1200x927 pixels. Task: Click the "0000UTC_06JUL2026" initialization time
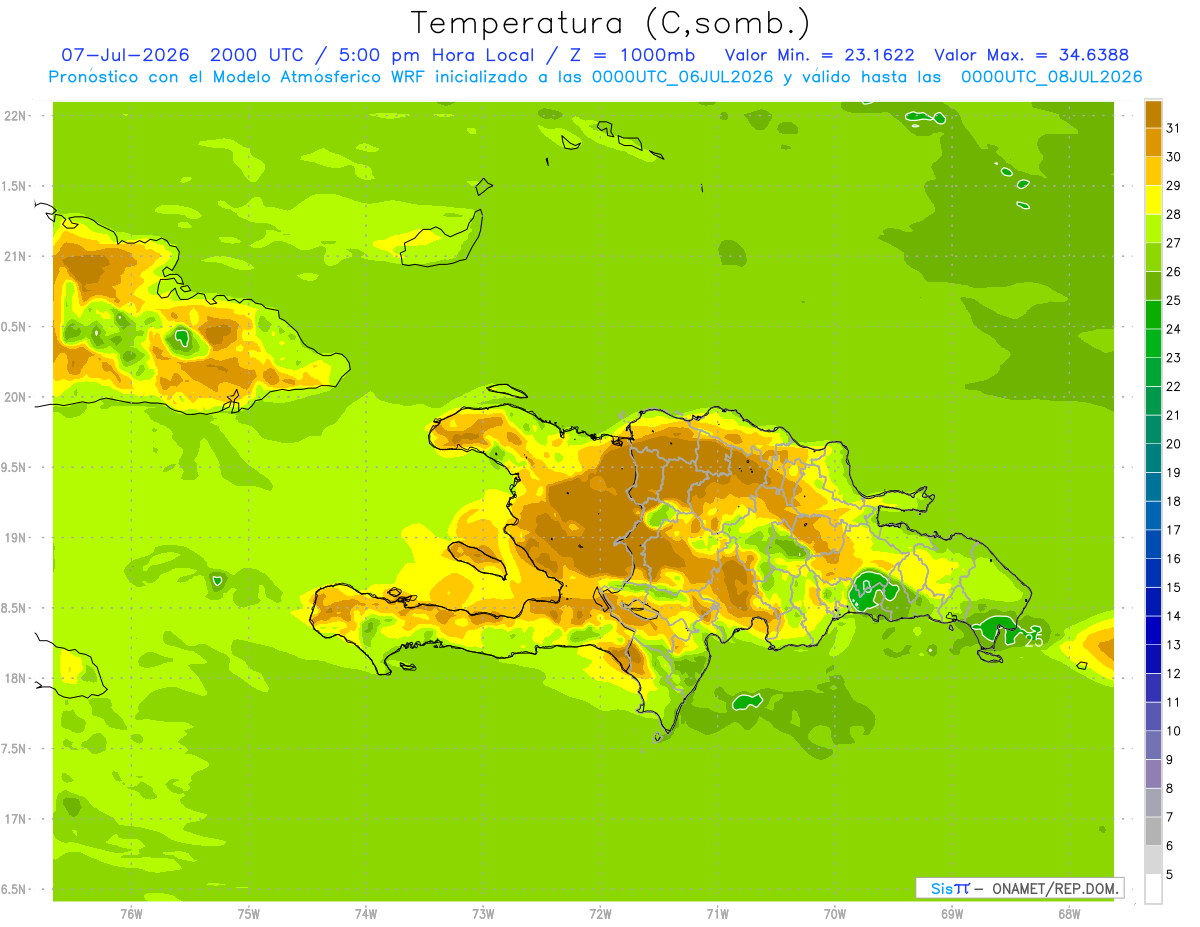682,77
